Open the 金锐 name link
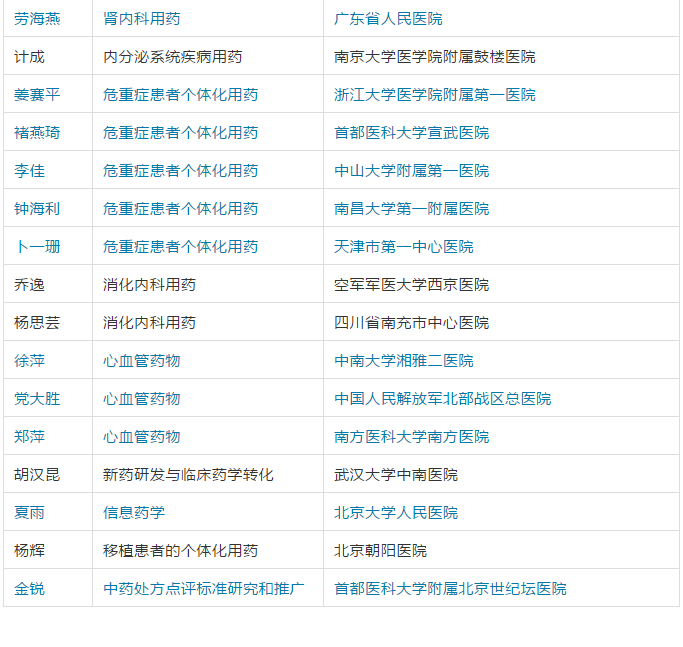 (x=29, y=588)
